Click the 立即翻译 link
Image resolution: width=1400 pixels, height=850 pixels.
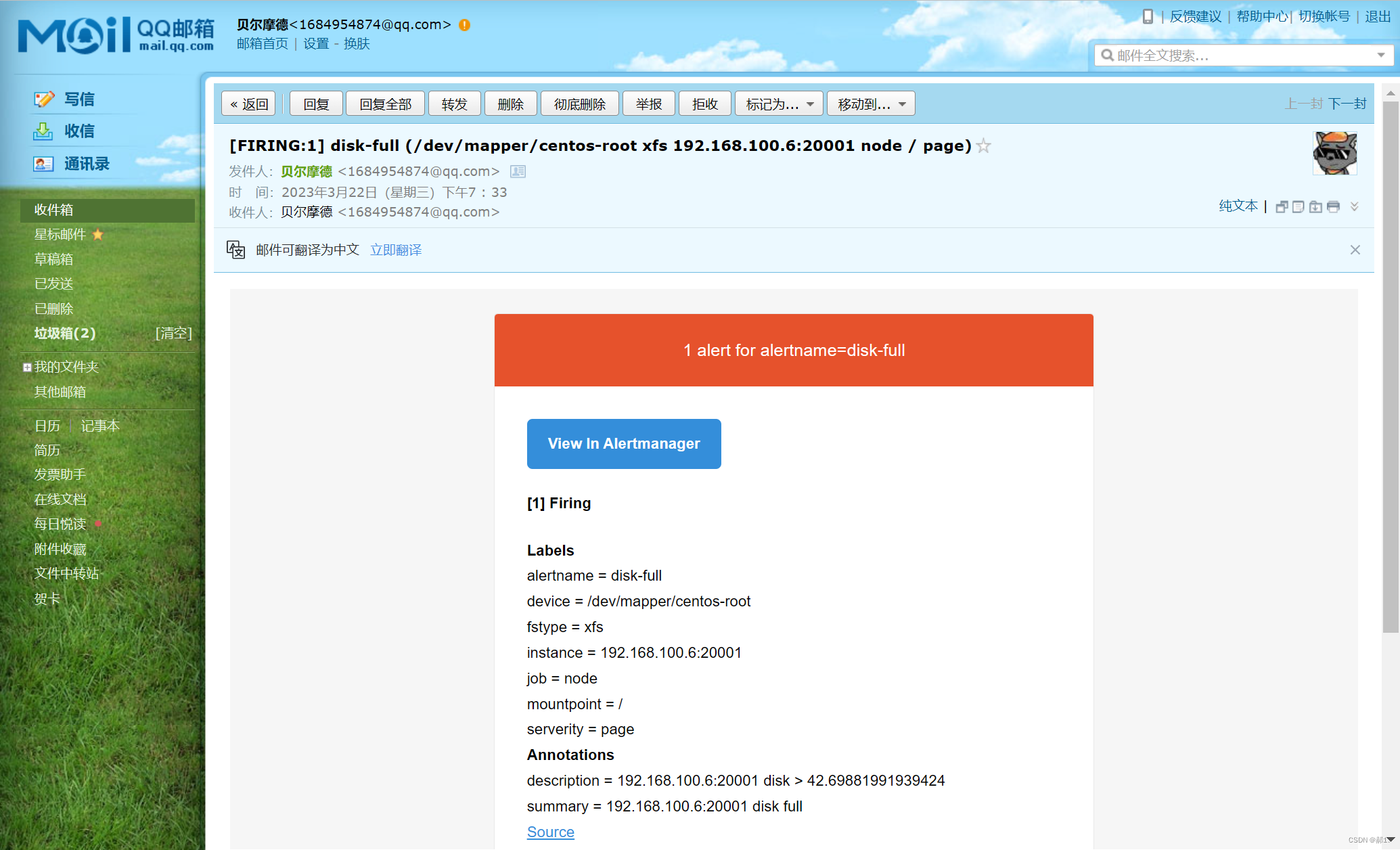point(396,250)
